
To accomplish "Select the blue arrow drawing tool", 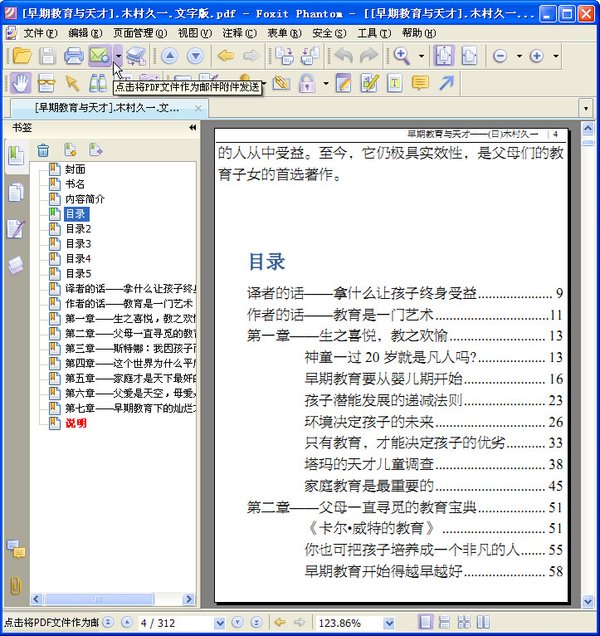I will 446,83.
